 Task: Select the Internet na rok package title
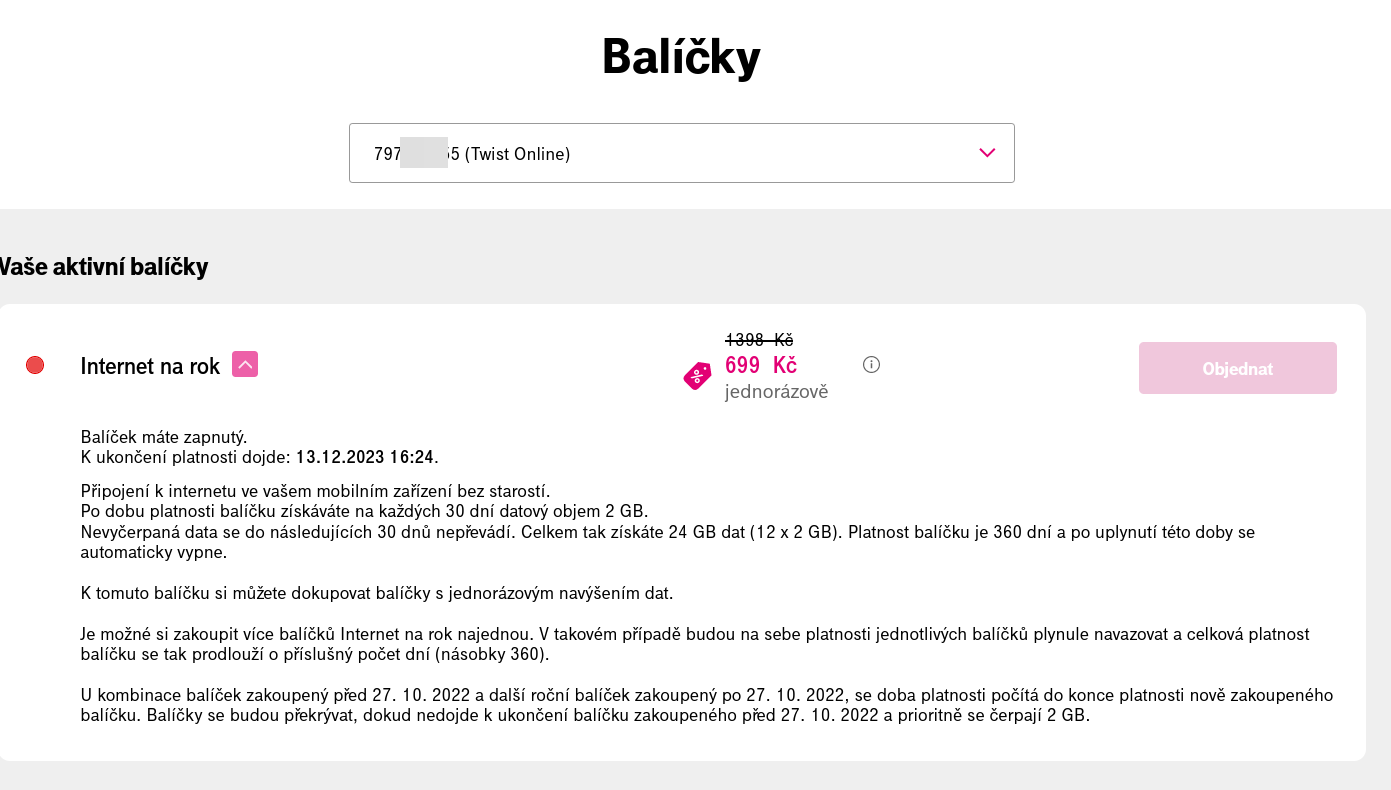click(x=150, y=366)
